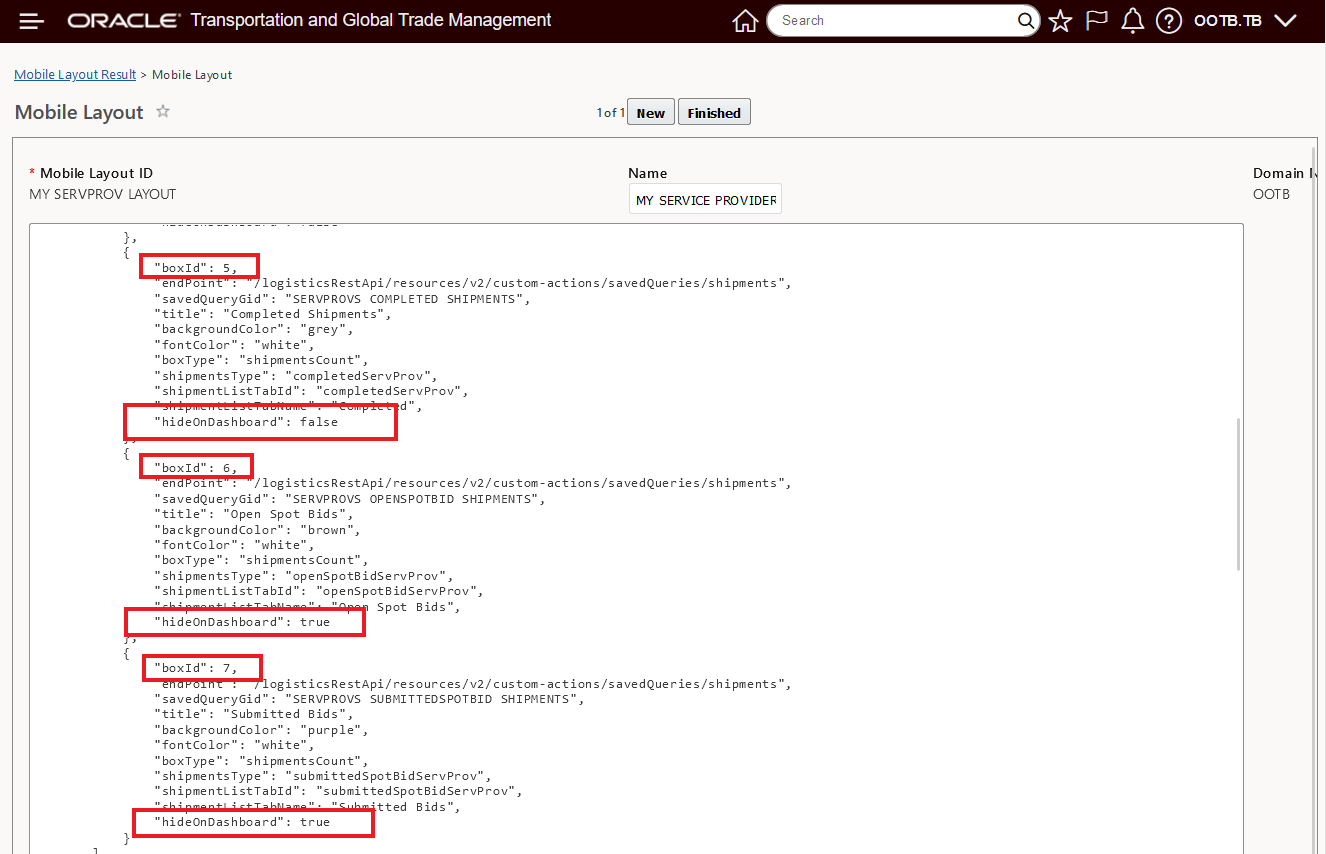Click the "backgroundColor": "brown" line

click(257, 530)
